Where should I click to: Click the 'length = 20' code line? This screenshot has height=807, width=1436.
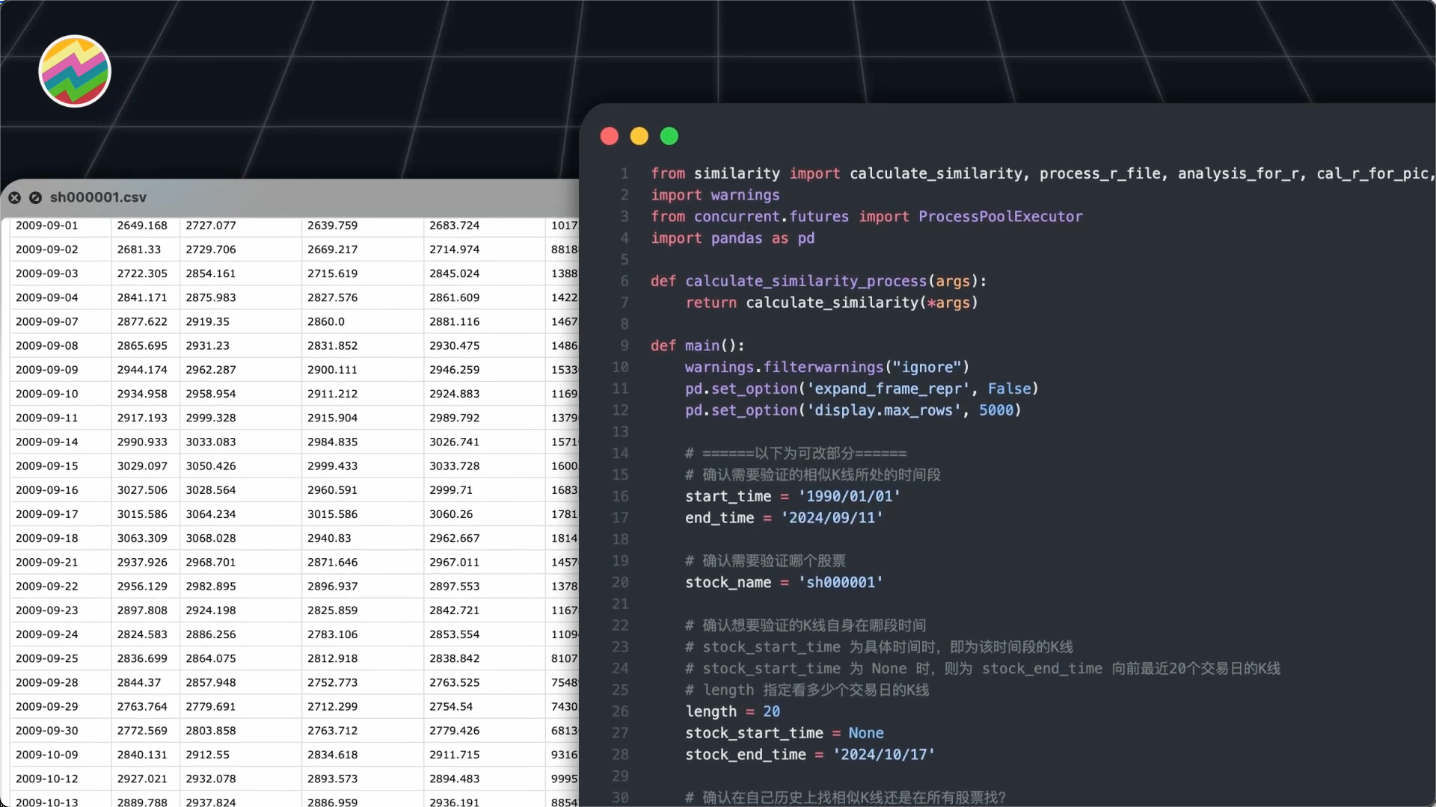(x=732, y=711)
